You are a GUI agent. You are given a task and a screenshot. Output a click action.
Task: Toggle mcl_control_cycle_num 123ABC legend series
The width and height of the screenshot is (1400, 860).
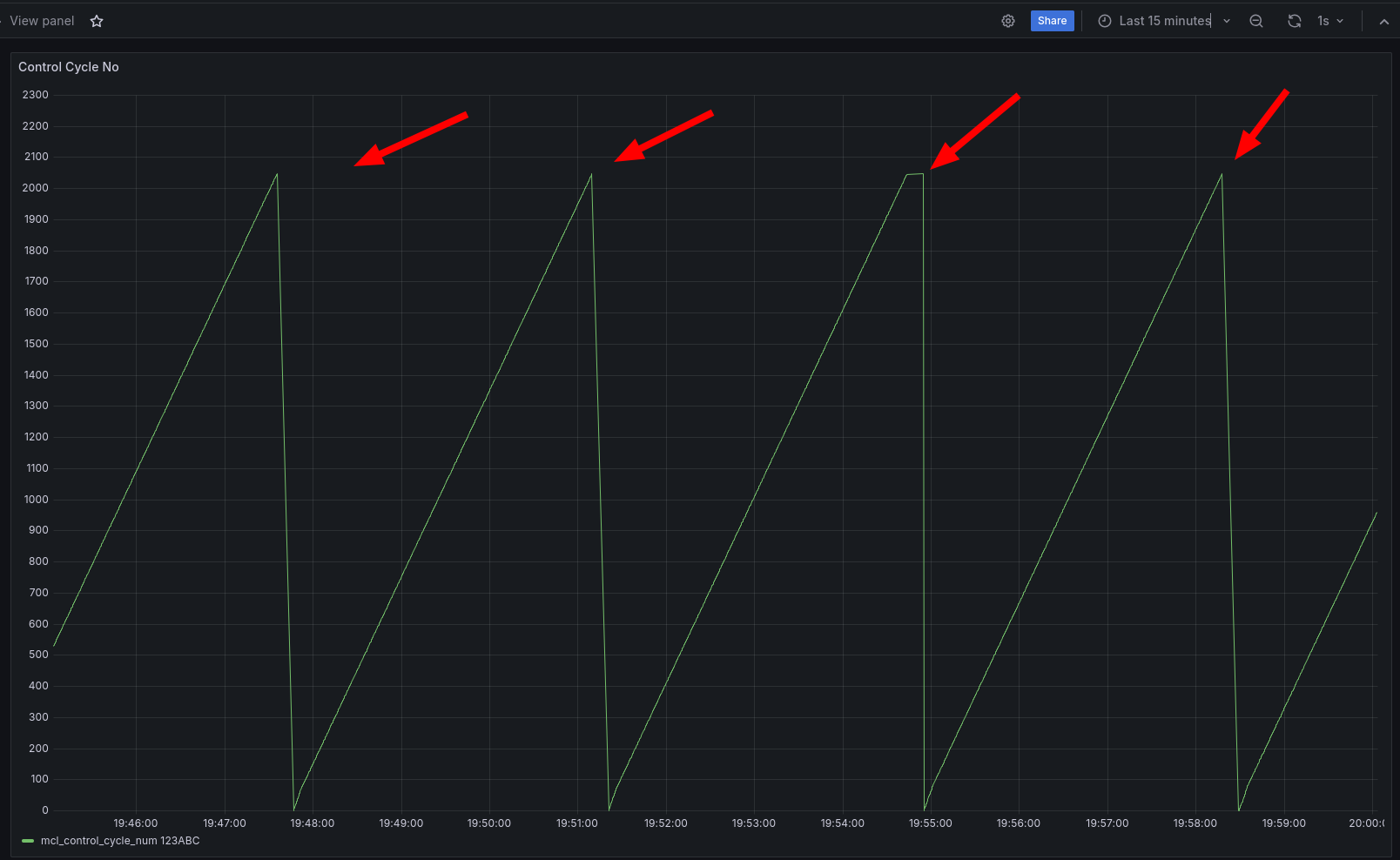(x=120, y=841)
